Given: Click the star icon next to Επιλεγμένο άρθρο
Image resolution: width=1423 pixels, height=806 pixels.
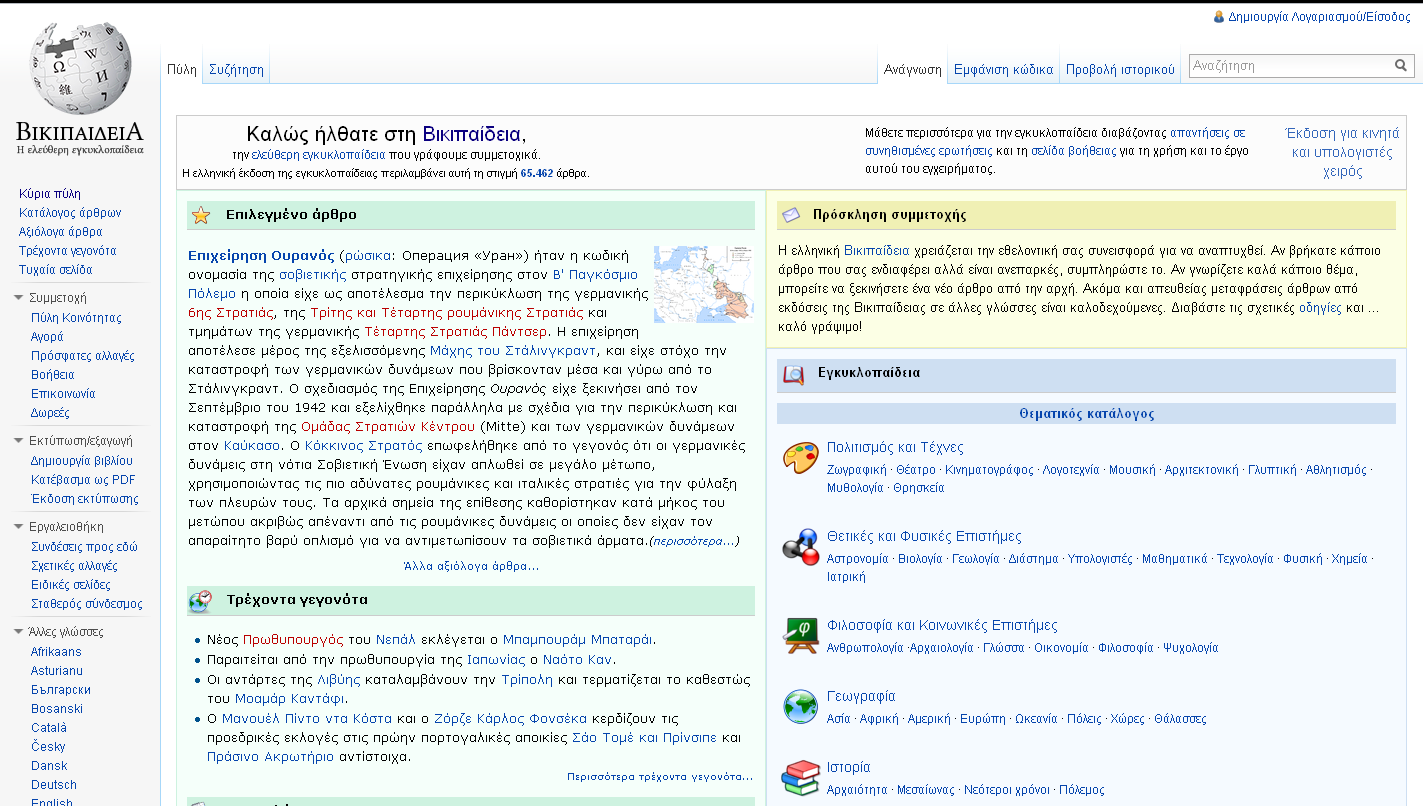Looking at the screenshot, I should pyautogui.click(x=201, y=215).
